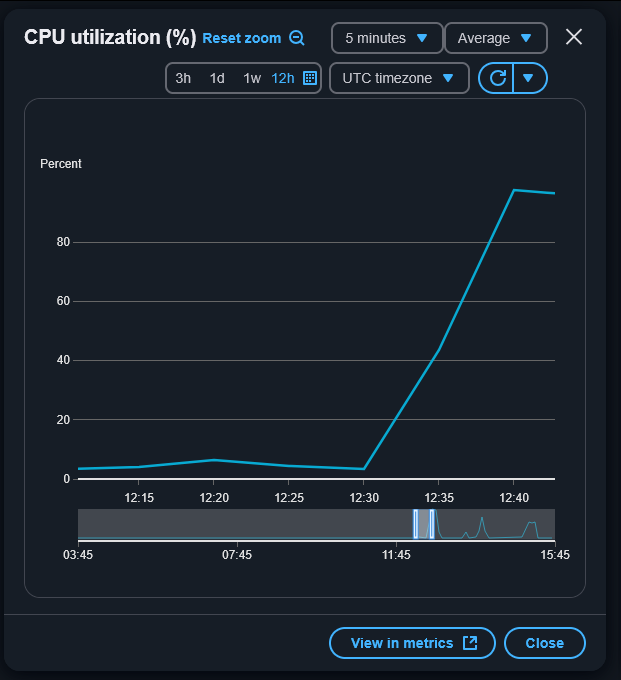Close the CPU utilization dialog with X

pos(574,38)
